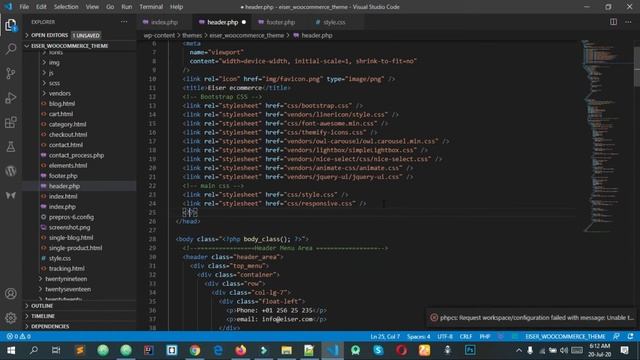Image resolution: width=640 pixels, height=360 pixels.
Task: Open the Terminal menu
Action: 151,7
